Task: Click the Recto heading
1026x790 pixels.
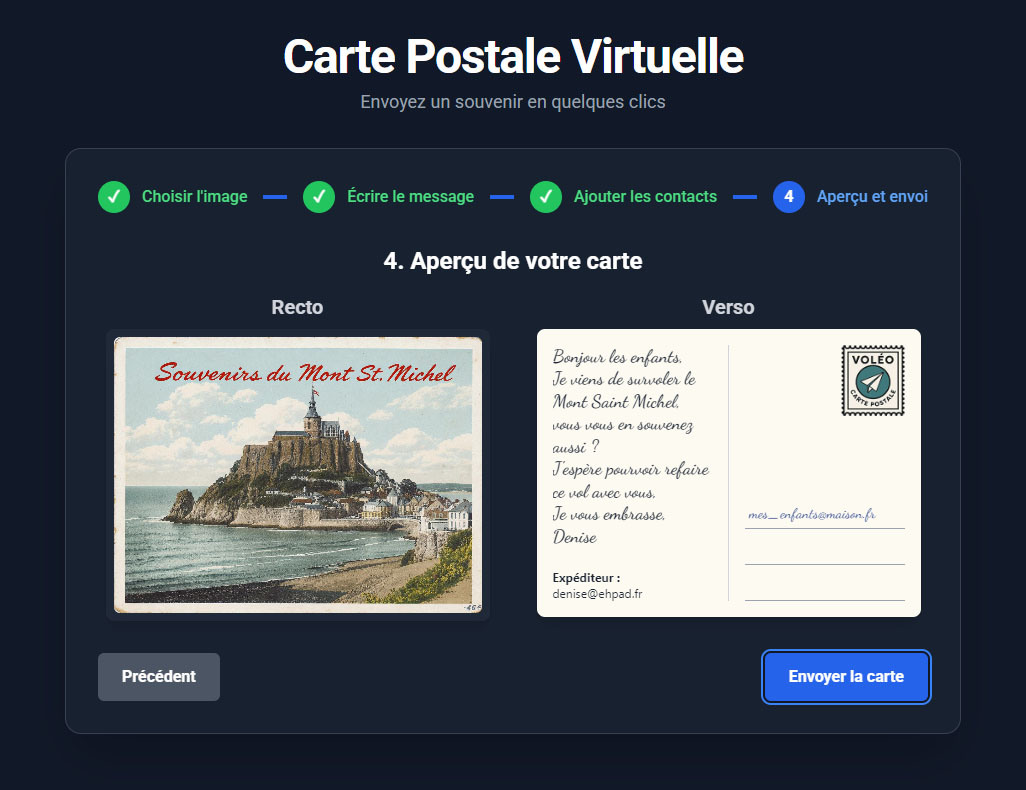Action: [x=297, y=307]
